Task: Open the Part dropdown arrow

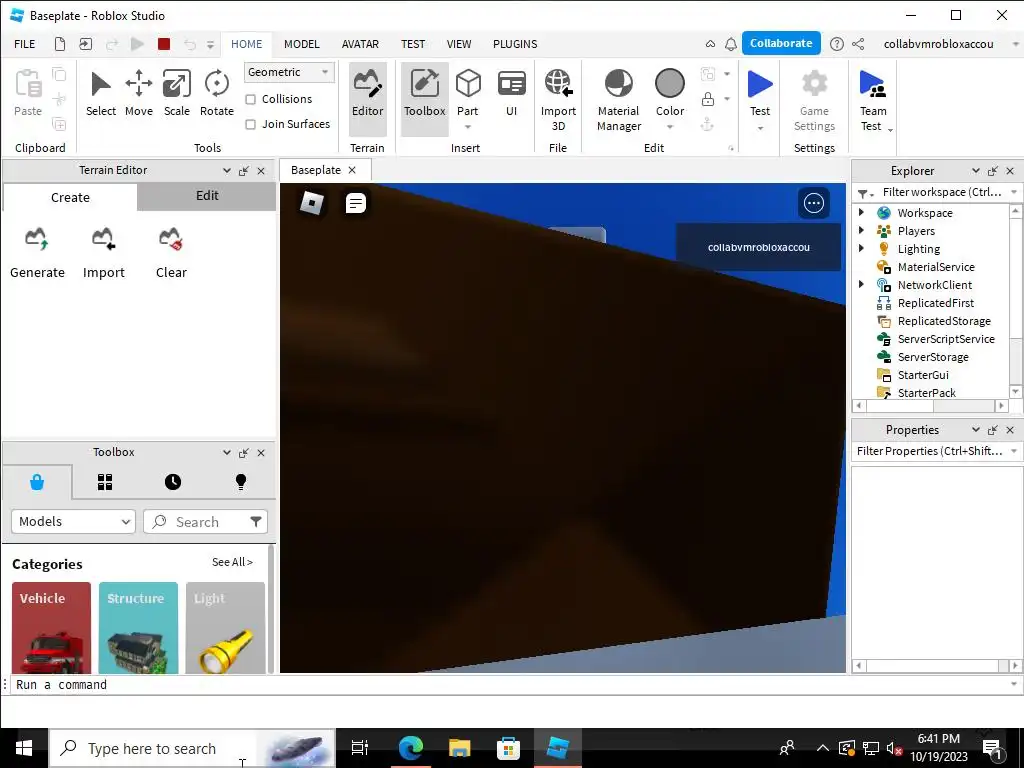Action: (468, 127)
